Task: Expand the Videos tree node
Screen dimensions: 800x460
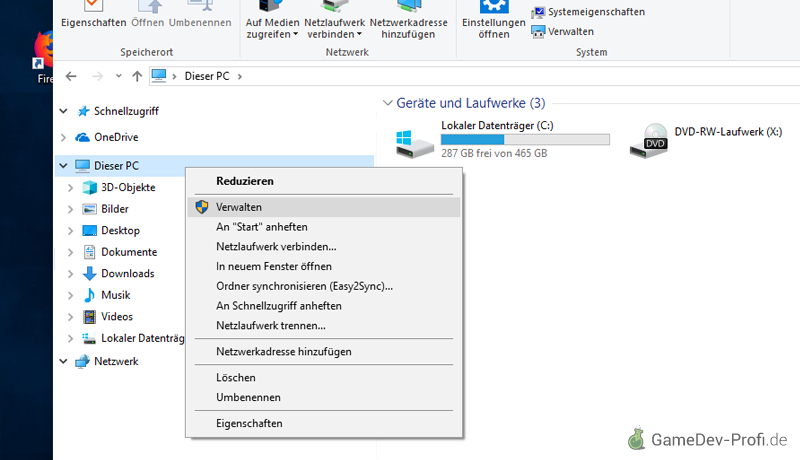Action: 70,317
